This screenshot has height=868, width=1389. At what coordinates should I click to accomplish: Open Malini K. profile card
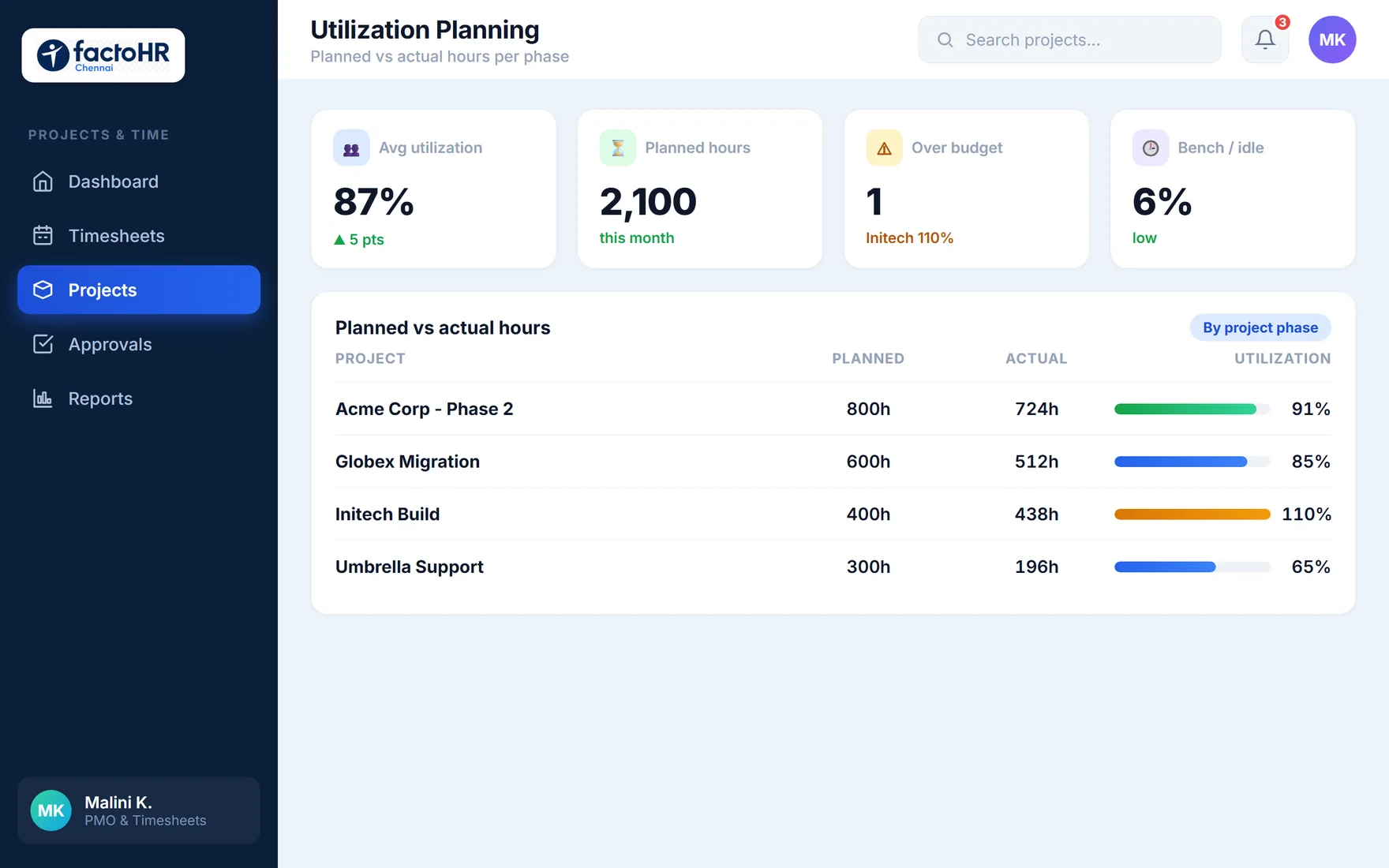click(139, 810)
